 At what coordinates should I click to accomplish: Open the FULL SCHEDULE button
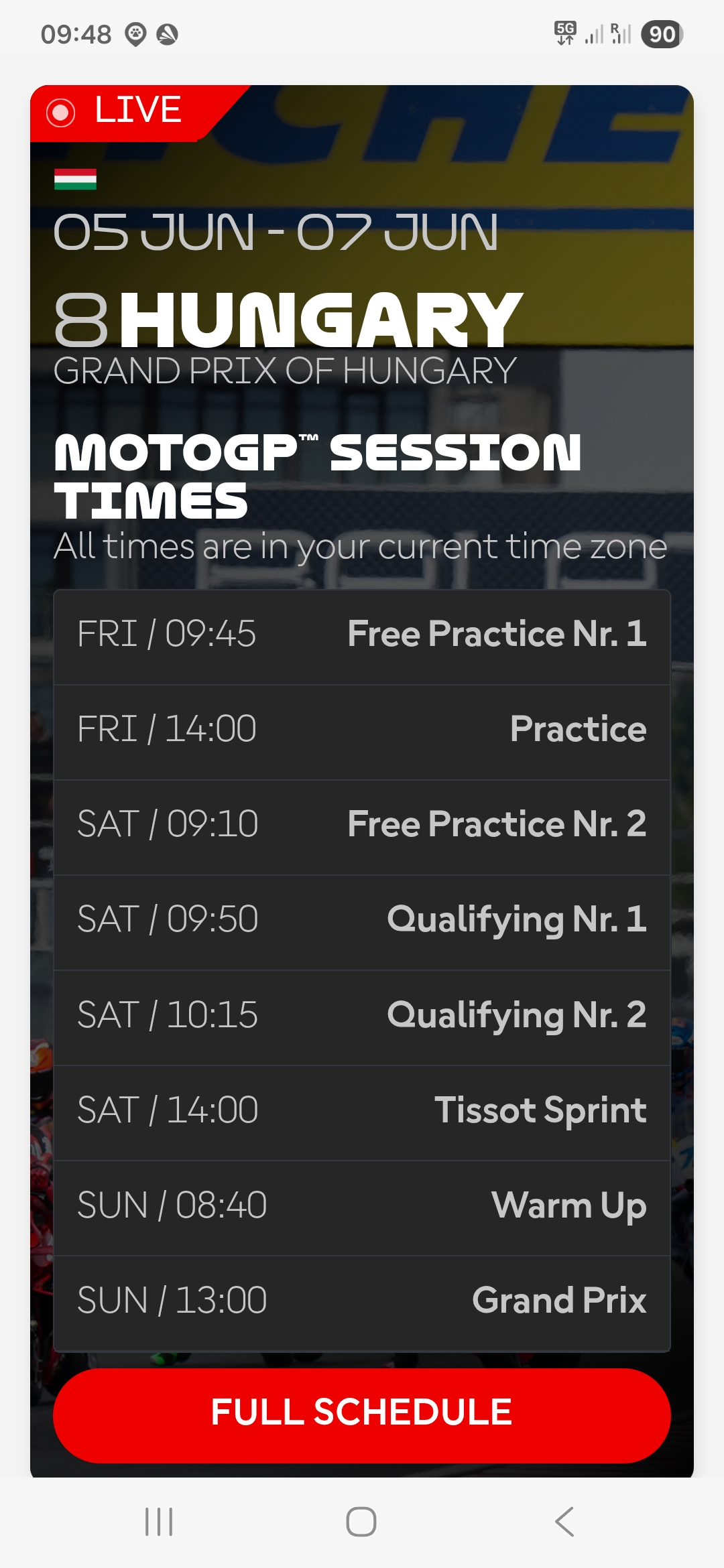click(x=362, y=1415)
